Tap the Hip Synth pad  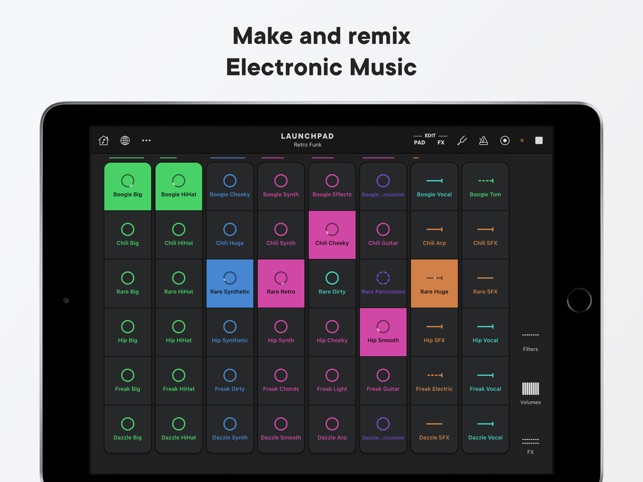pyautogui.click(x=281, y=332)
